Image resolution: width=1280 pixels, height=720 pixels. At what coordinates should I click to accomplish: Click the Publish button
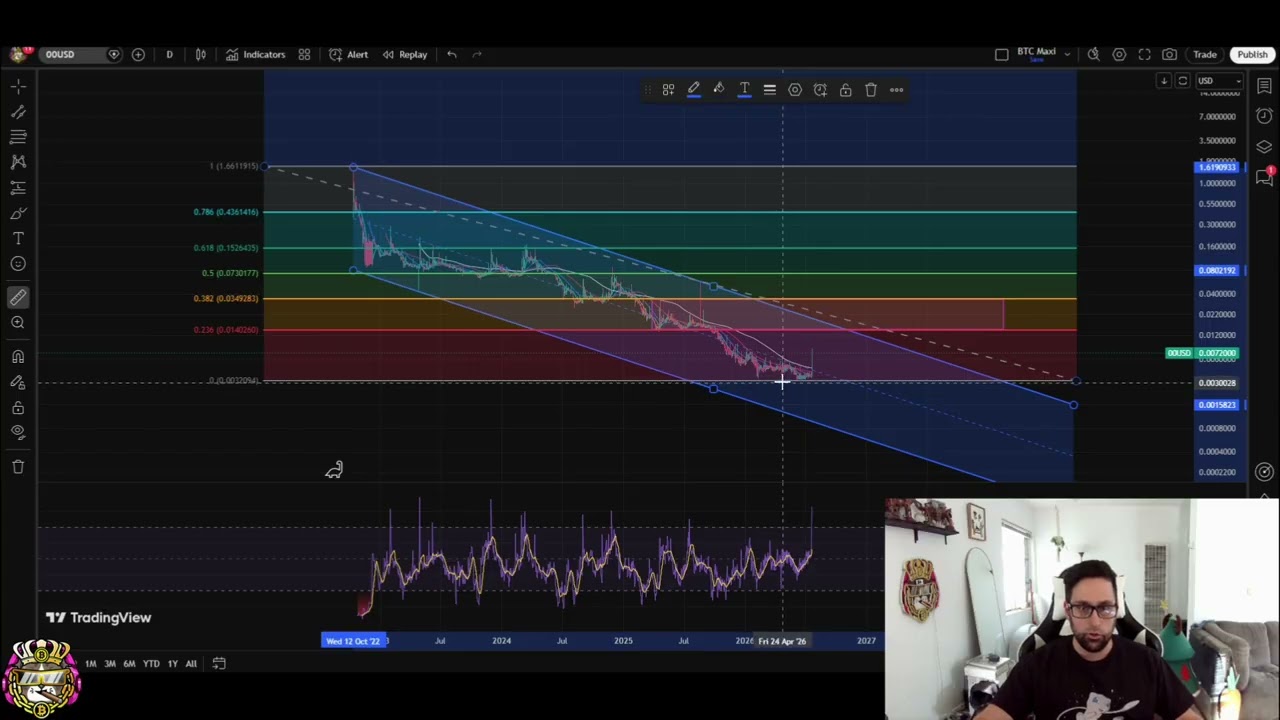coord(1252,54)
